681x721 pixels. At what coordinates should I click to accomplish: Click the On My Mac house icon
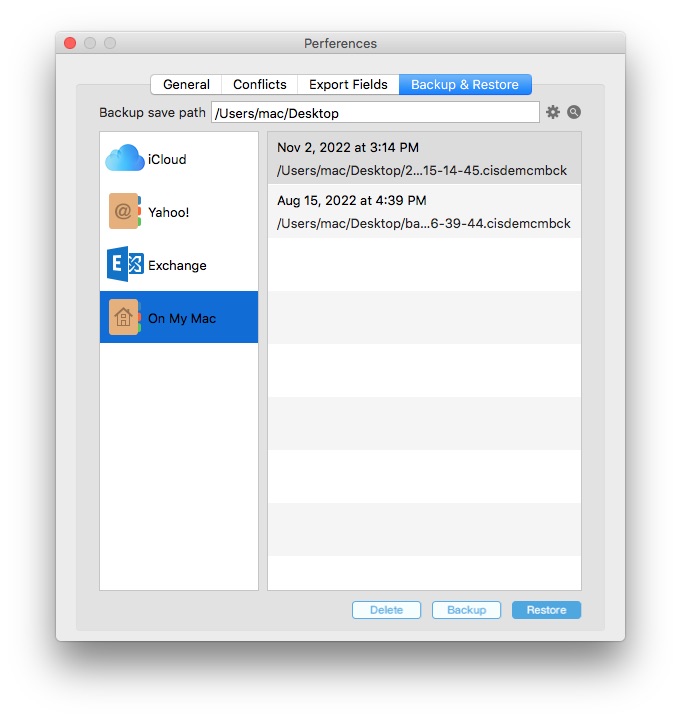click(125, 318)
